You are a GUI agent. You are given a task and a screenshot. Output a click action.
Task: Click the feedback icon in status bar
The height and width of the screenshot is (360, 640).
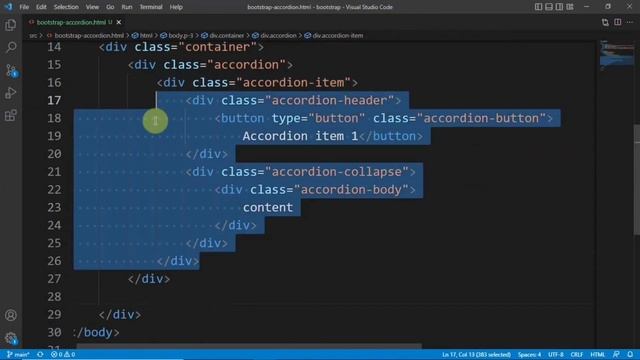coord(616,355)
